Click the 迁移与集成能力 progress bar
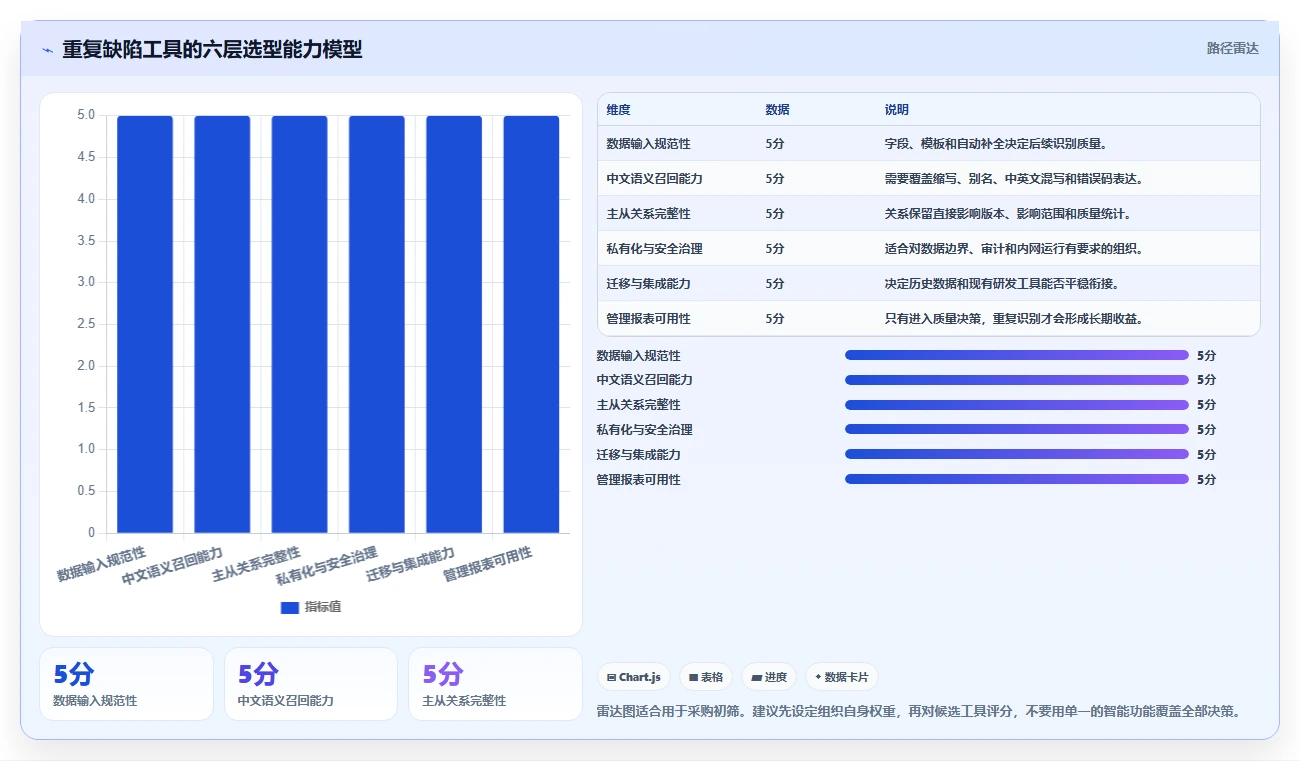The width and height of the screenshot is (1300, 761). (x=1017, y=454)
